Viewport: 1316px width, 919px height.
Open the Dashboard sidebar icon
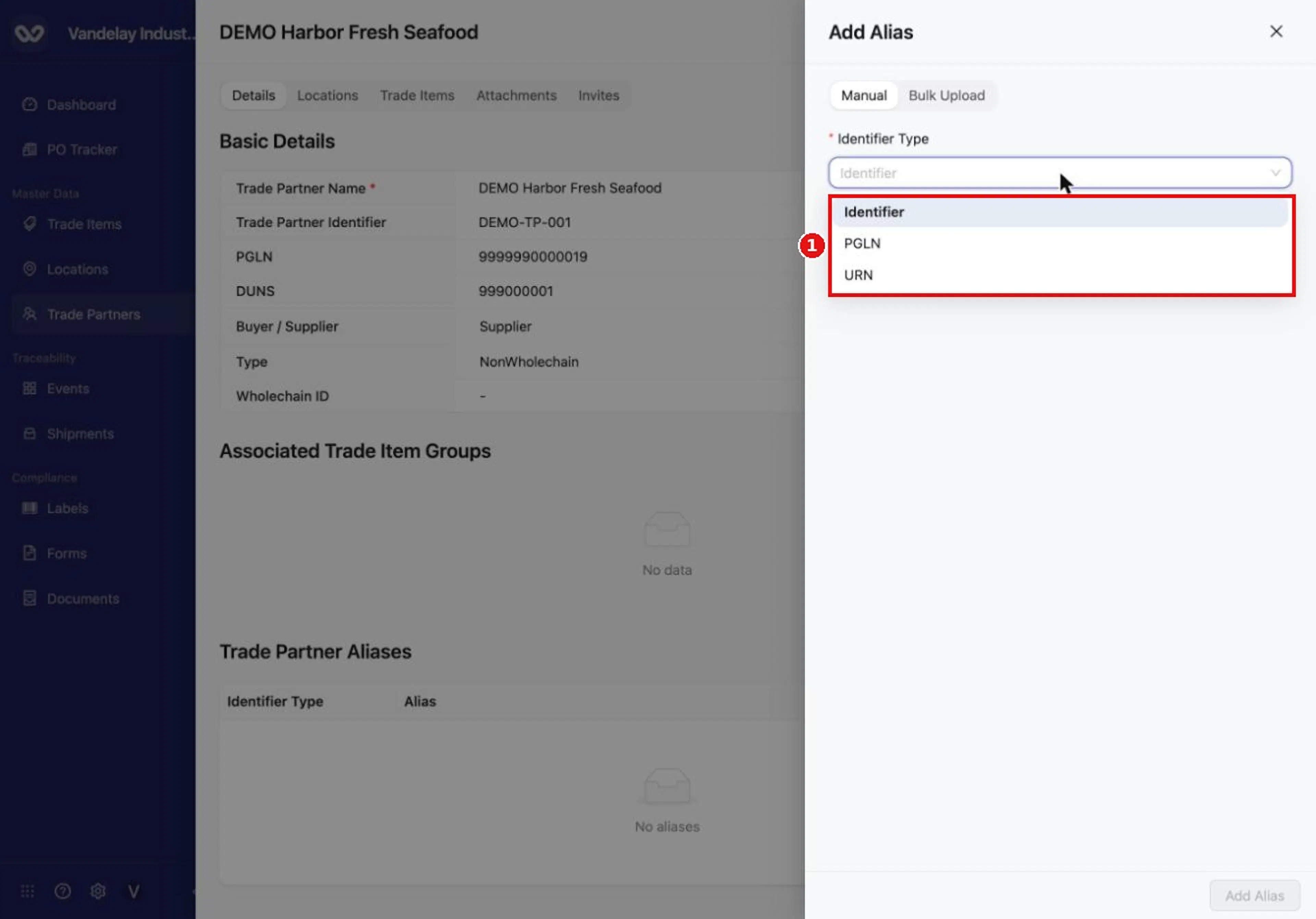(x=29, y=105)
